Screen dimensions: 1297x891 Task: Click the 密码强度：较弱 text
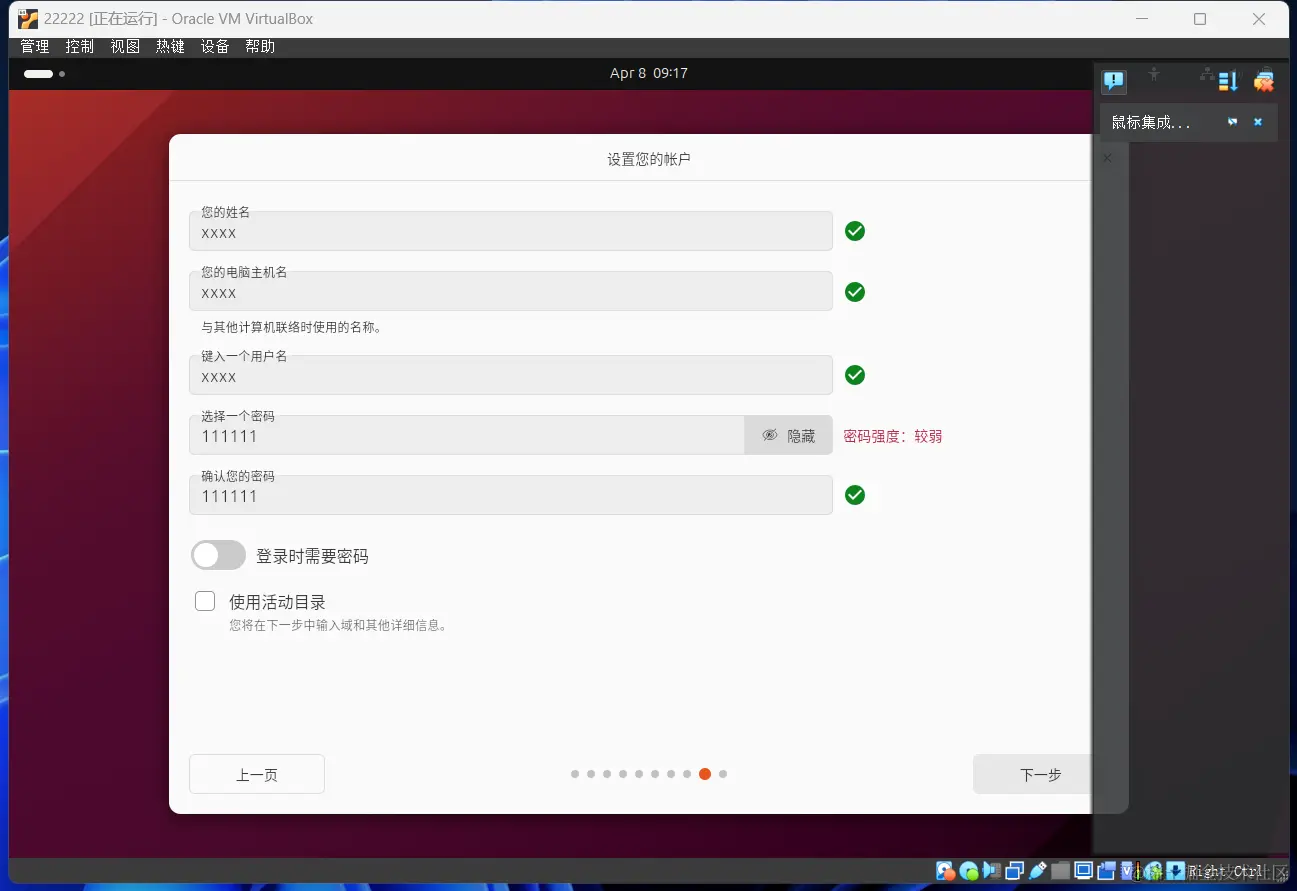click(893, 436)
